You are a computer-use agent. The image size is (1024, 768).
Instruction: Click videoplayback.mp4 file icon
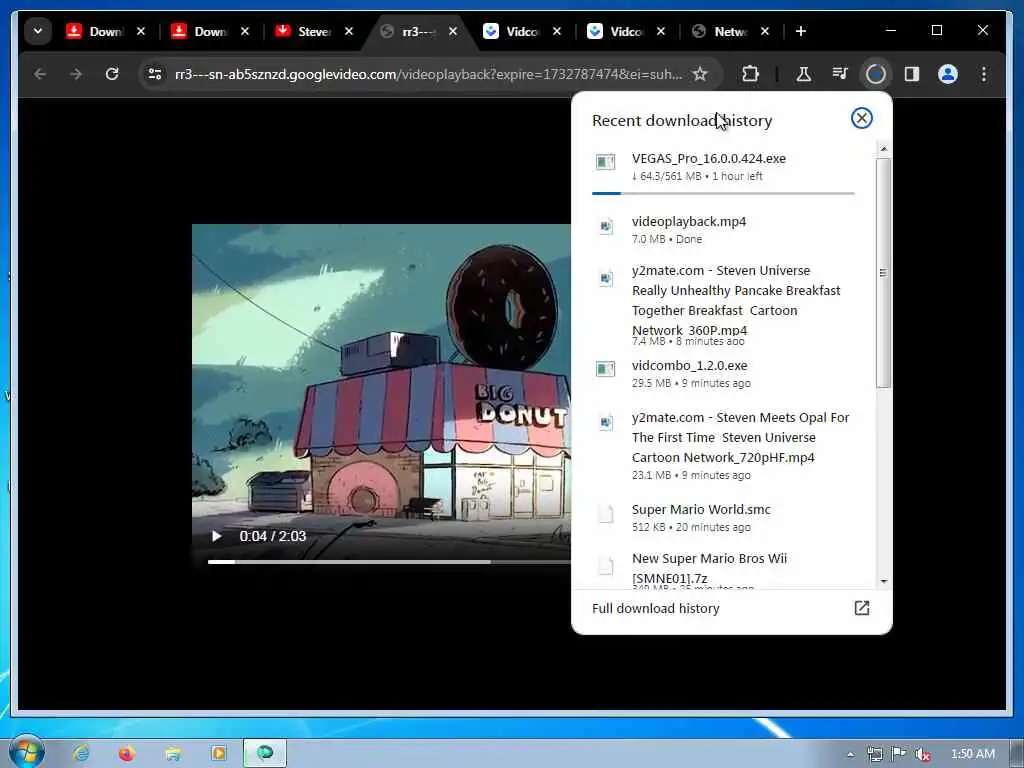(x=605, y=226)
